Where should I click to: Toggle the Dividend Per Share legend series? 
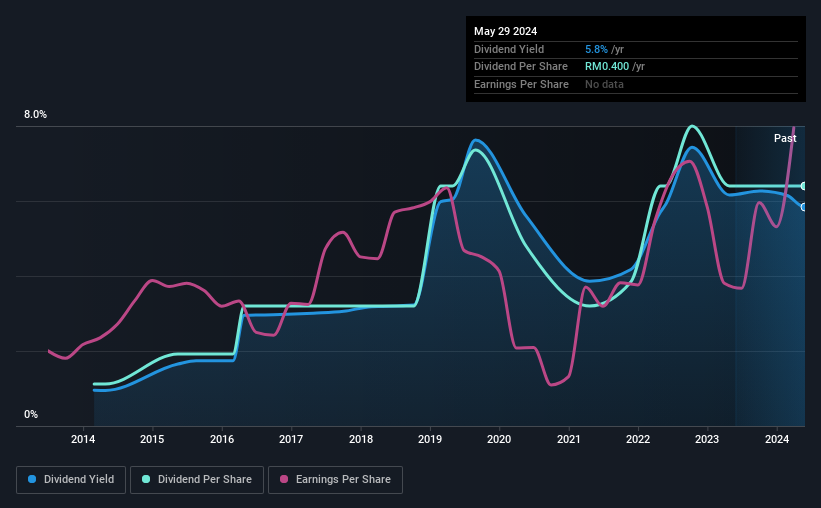pyautogui.click(x=197, y=479)
